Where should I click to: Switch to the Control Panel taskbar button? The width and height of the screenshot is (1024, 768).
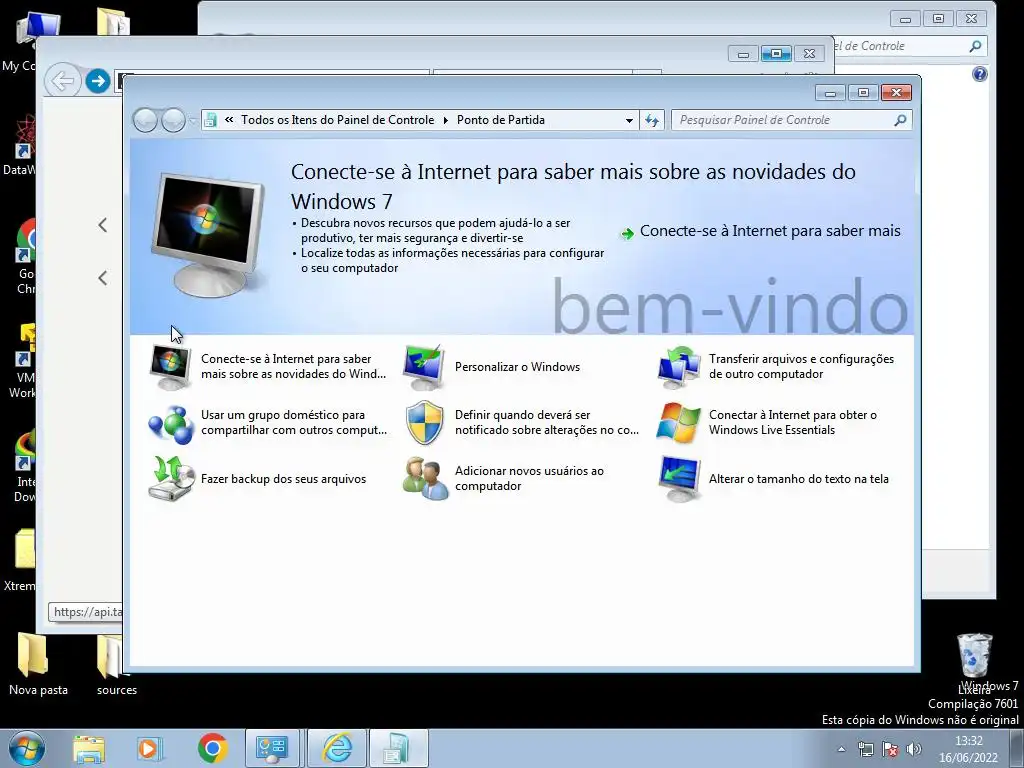[272, 749]
